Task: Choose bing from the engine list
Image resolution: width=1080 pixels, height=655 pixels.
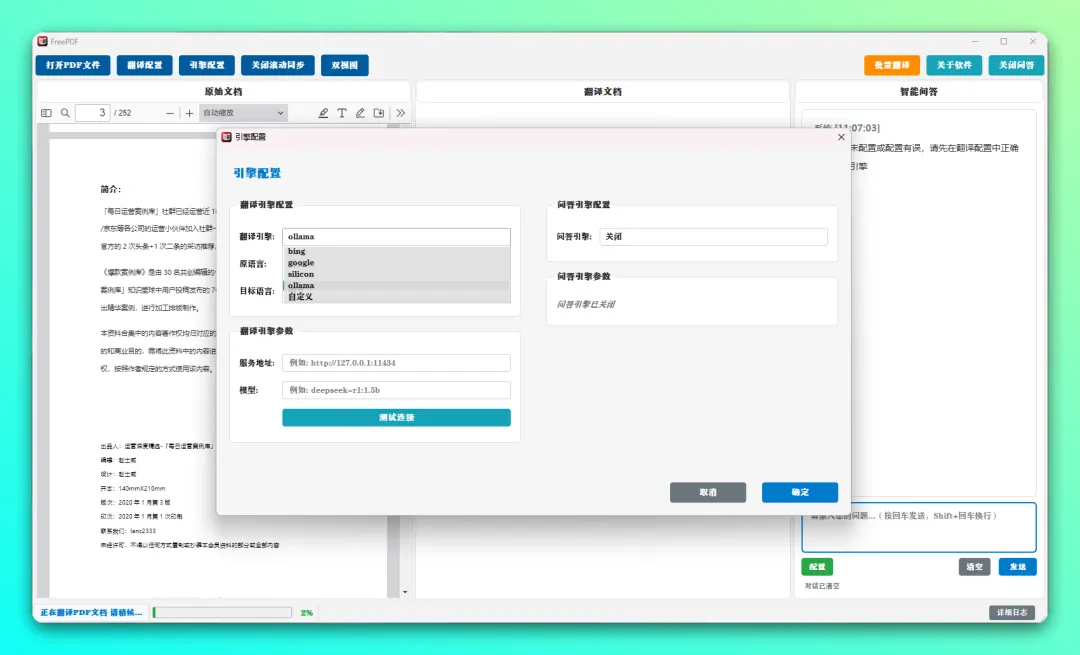Action: (396, 251)
